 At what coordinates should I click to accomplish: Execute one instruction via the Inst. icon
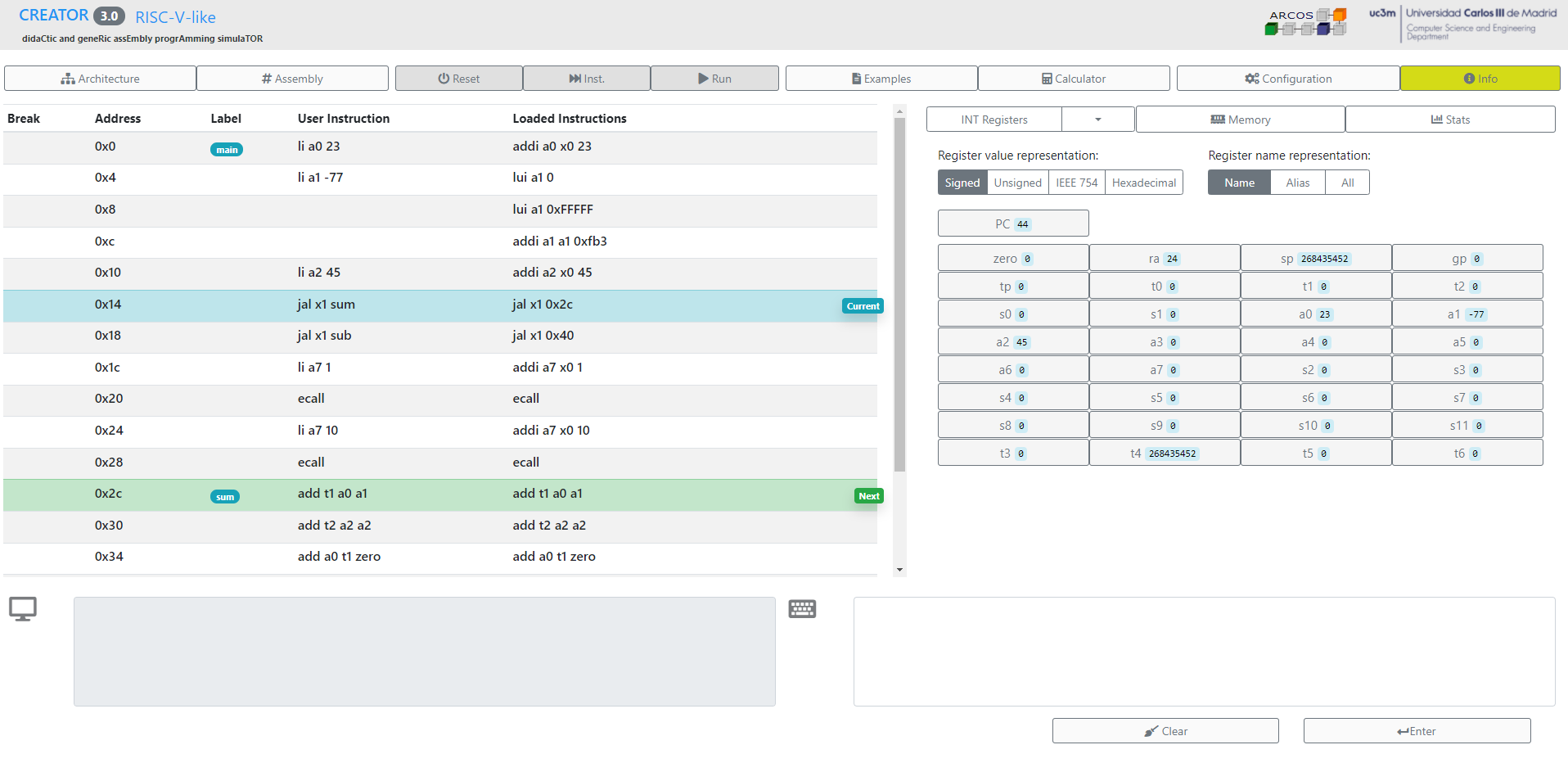pos(586,78)
